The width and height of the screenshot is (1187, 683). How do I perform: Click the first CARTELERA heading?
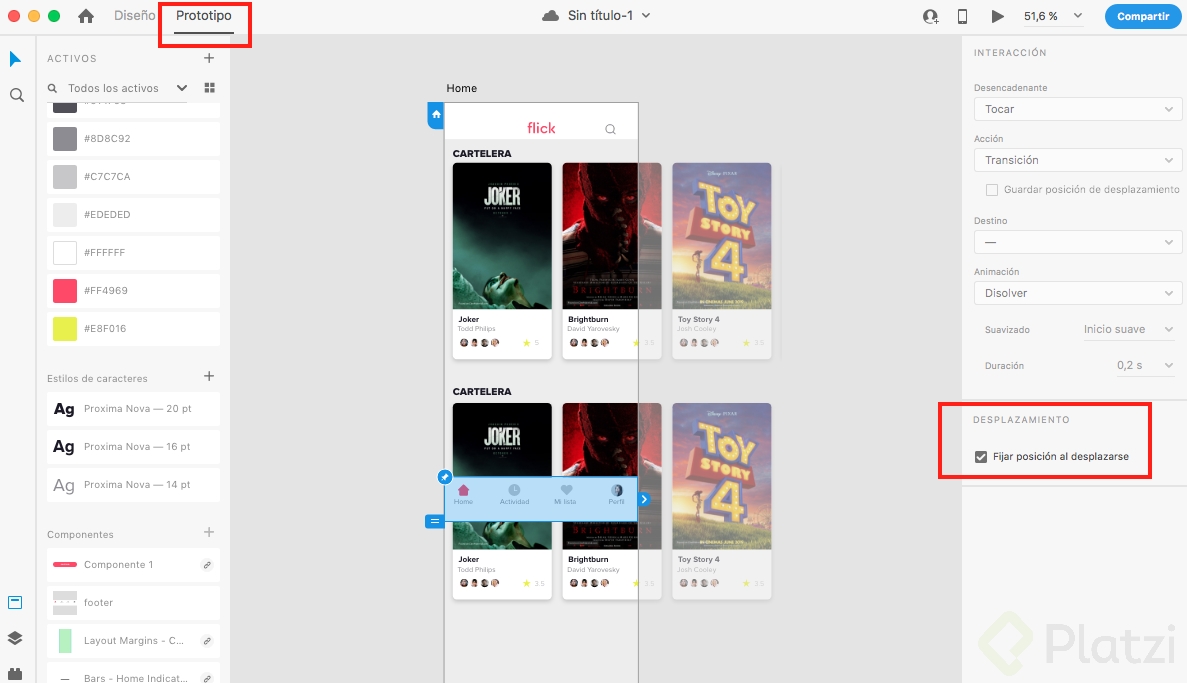pyautogui.click(x=481, y=154)
